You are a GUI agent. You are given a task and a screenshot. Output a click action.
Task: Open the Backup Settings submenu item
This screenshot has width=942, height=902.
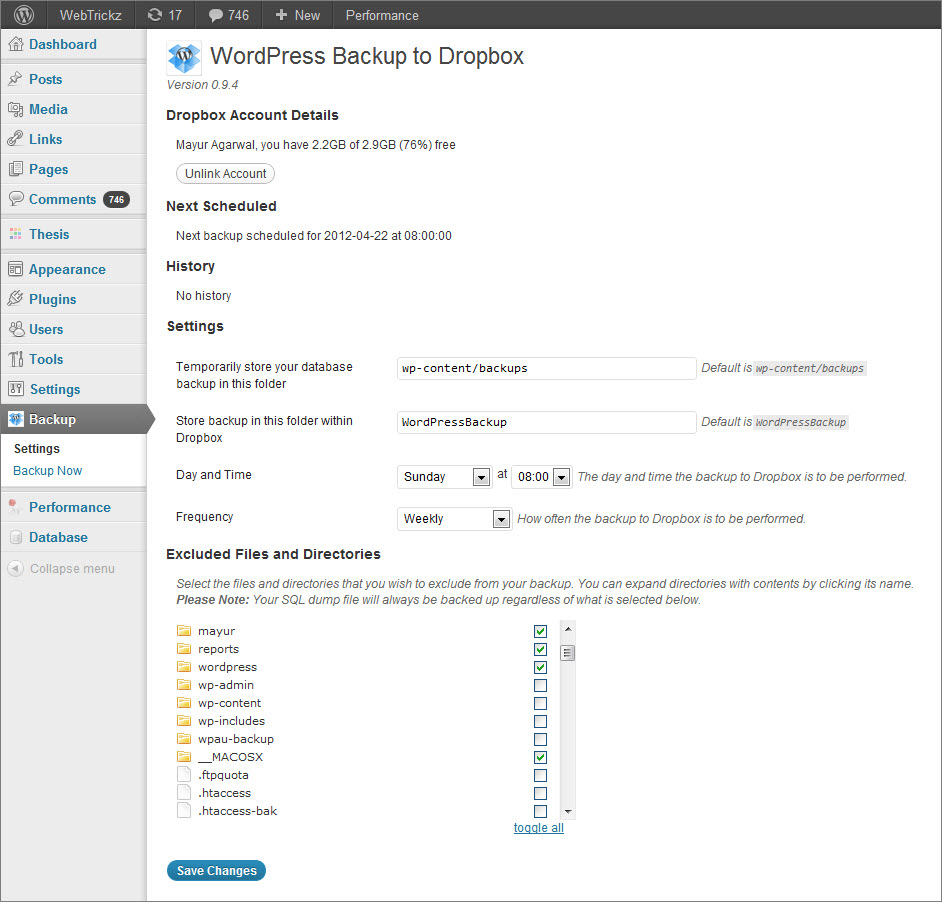coord(37,448)
